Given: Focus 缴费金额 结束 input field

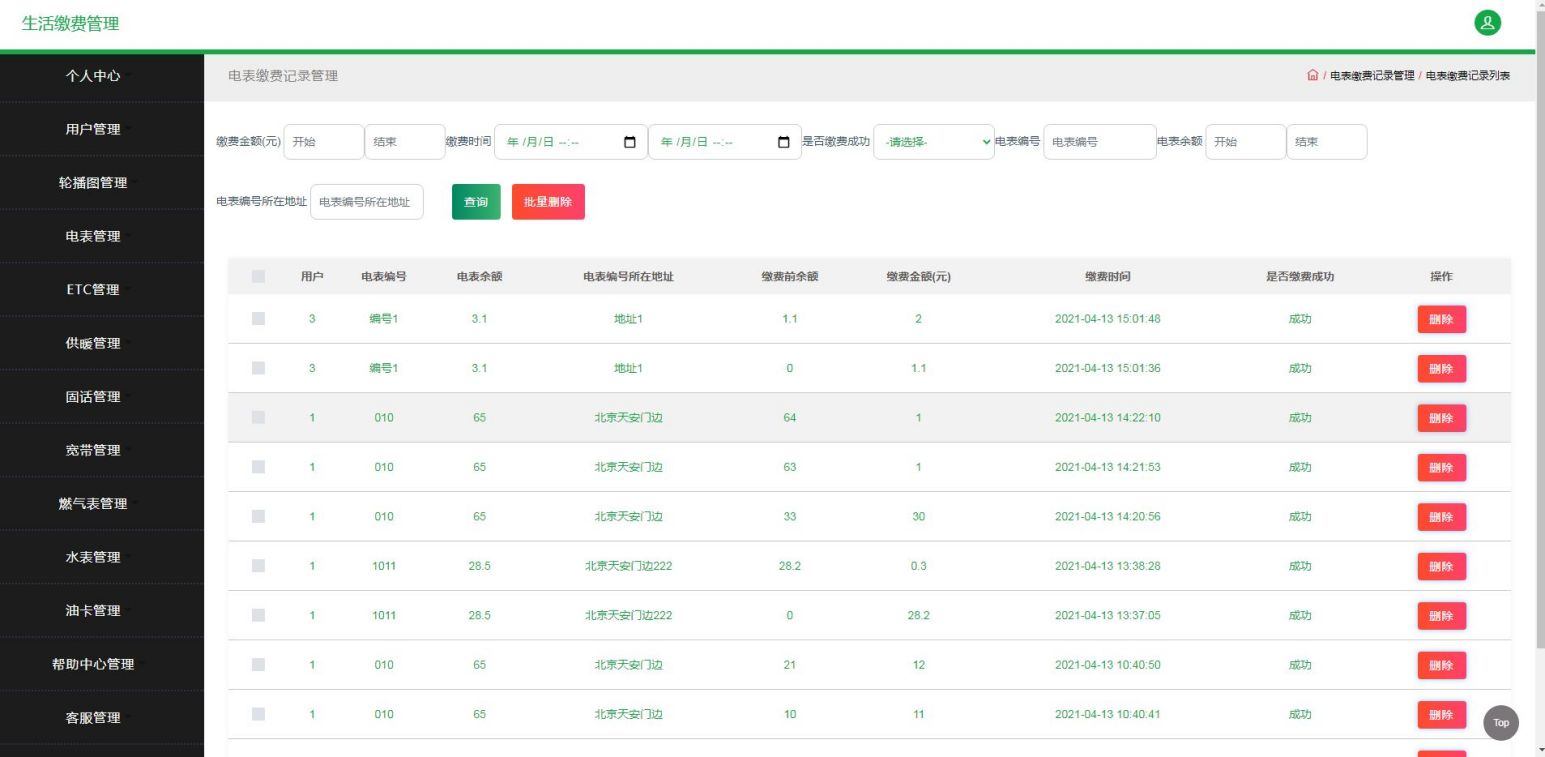Looking at the screenshot, I should tap(405, 142).
